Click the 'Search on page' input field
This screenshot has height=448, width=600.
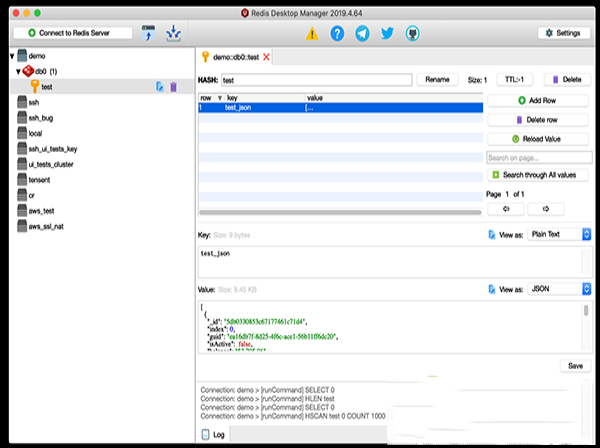(x=539, y=158)
